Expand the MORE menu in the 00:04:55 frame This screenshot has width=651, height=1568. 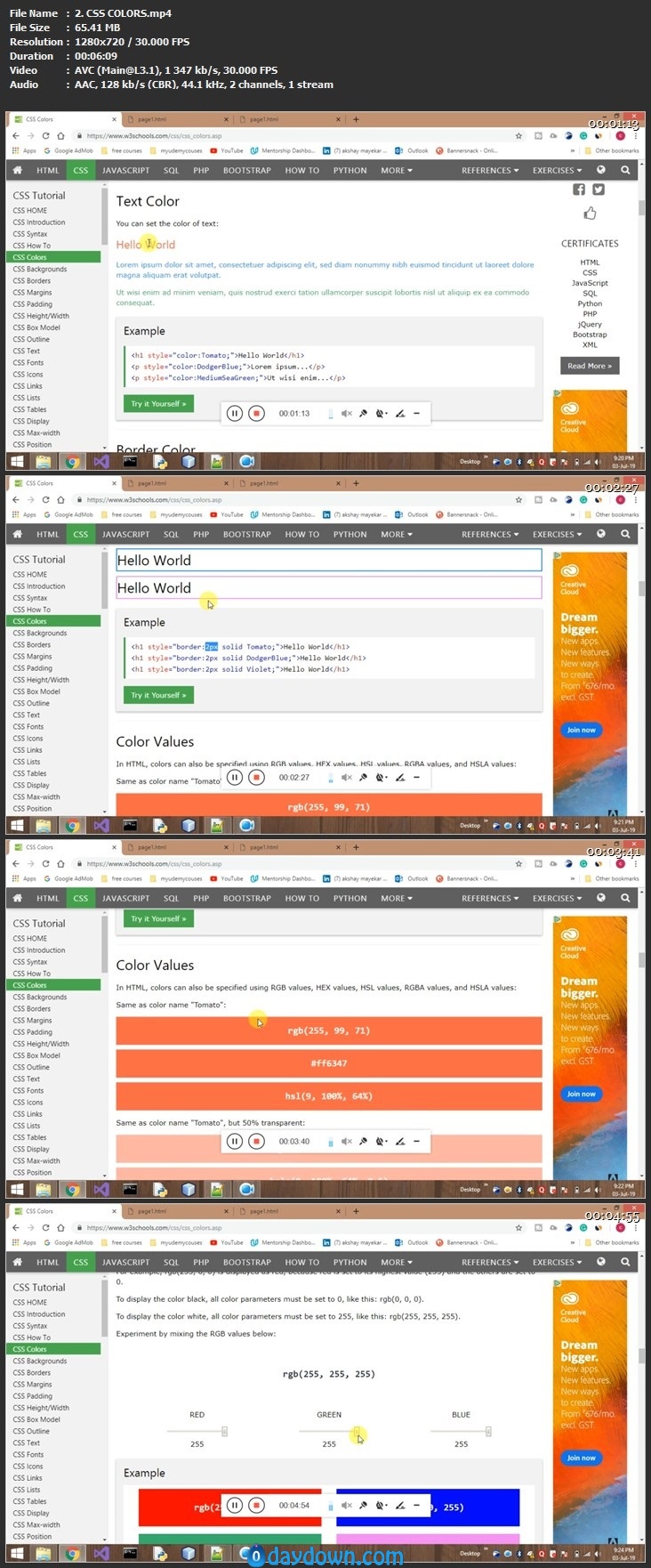[x=397, y=1262]
